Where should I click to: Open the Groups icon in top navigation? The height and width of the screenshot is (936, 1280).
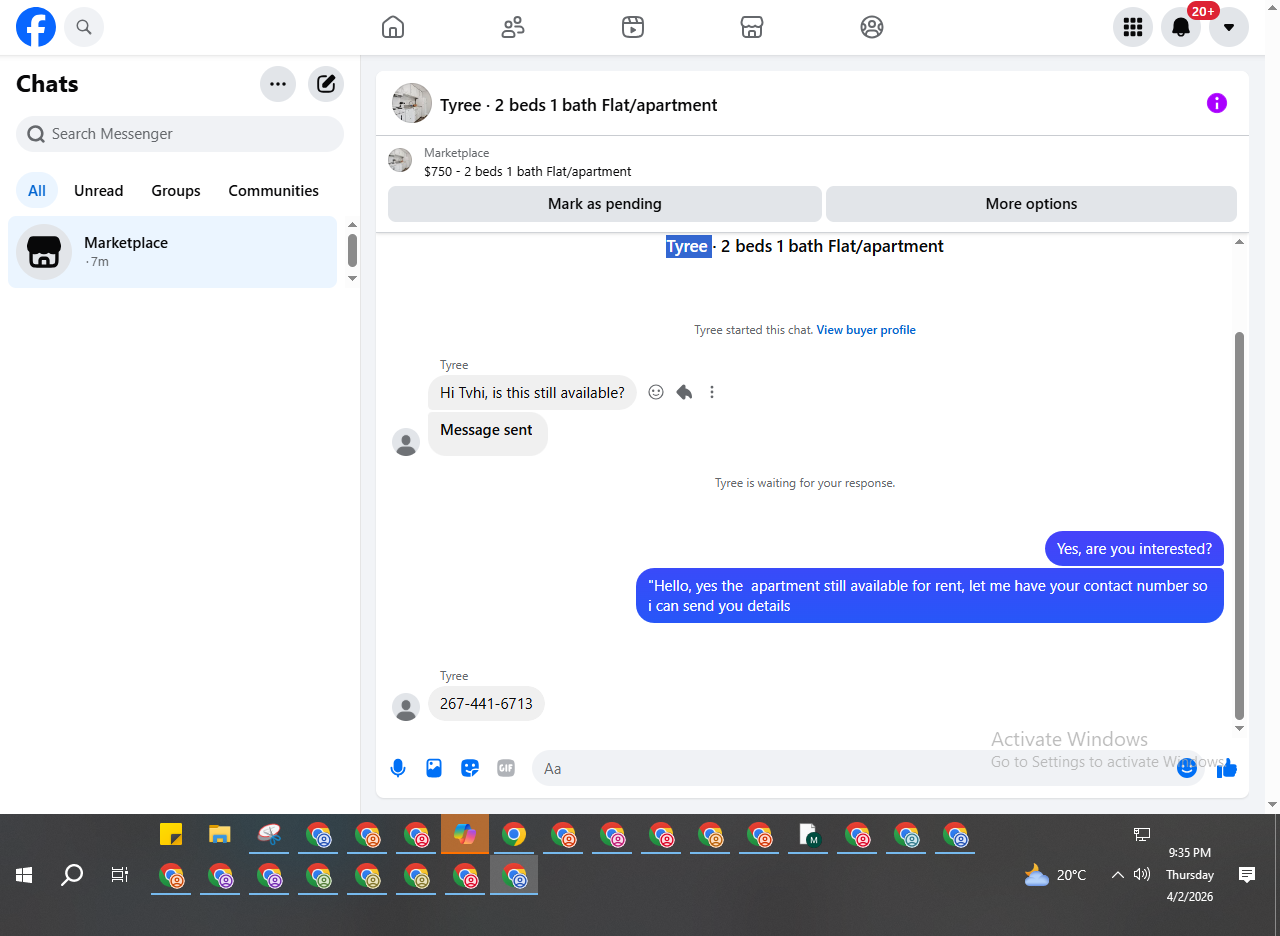pyautogui.click(x=872, y=27)
